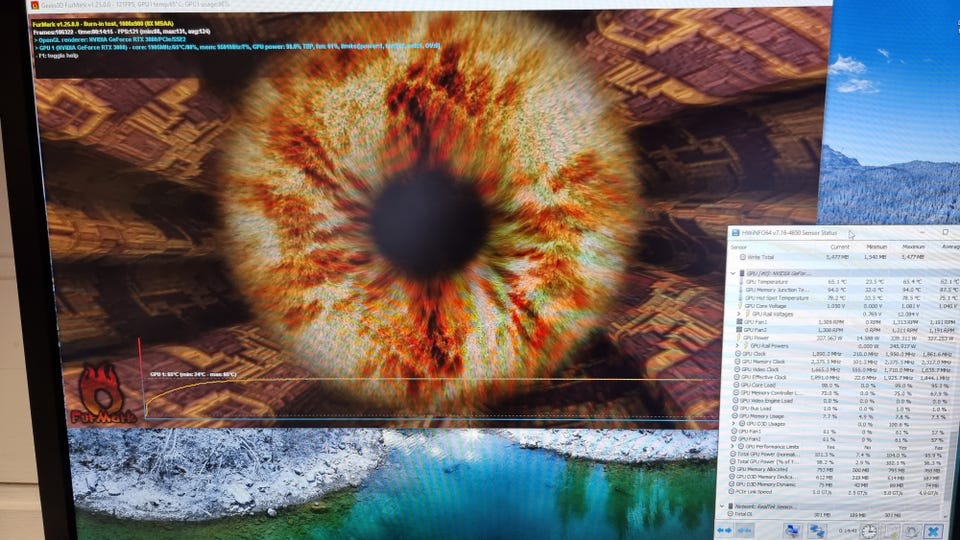Click the Sensor column header

pos(739,247)
